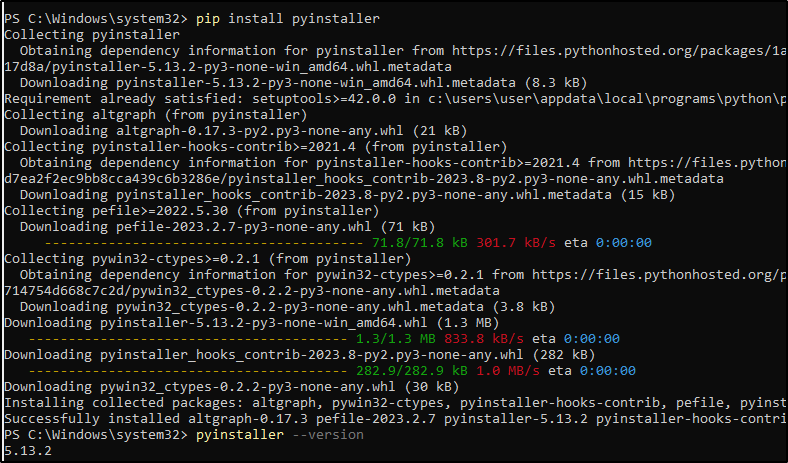Click the version output 5.13.2 on last line

28,451
